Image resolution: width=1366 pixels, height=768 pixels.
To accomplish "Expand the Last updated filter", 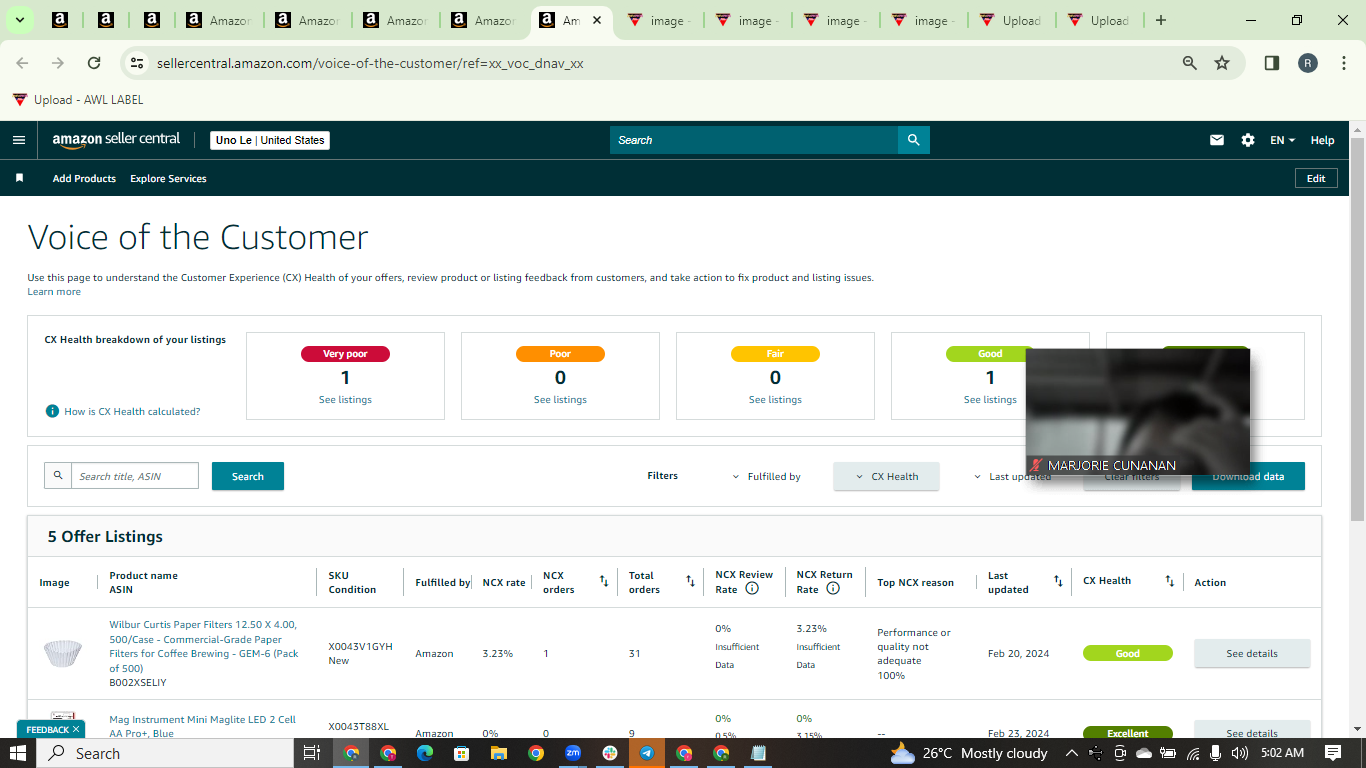I will point(1012,477).
